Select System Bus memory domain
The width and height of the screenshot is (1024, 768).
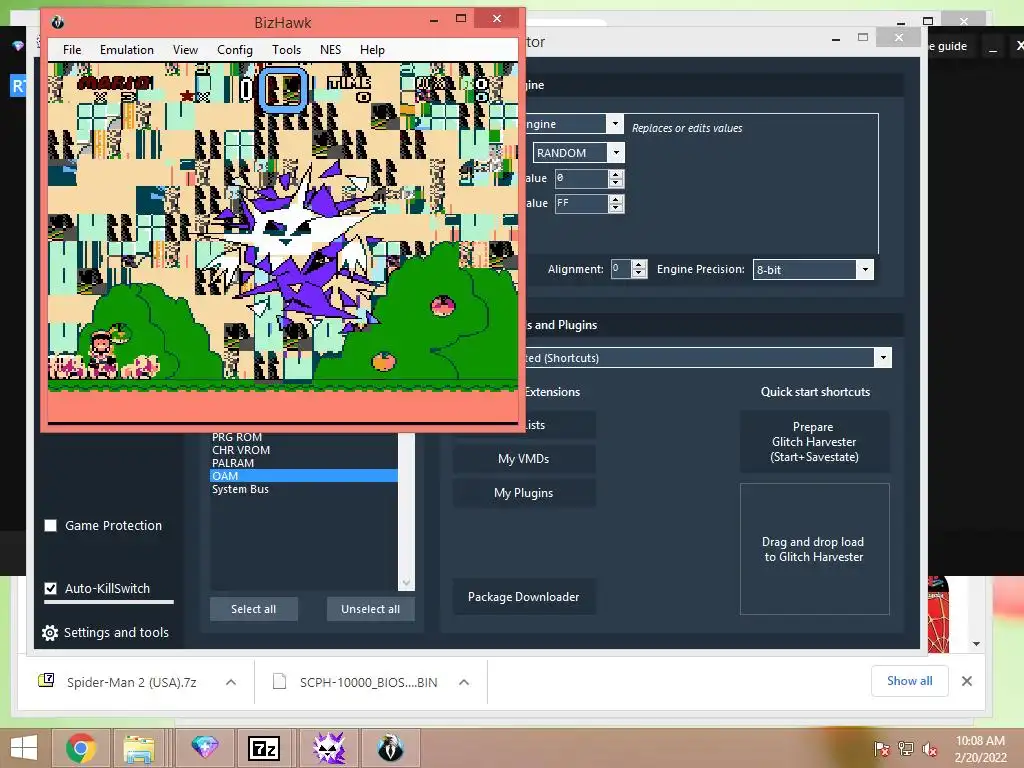coord(304,489)
